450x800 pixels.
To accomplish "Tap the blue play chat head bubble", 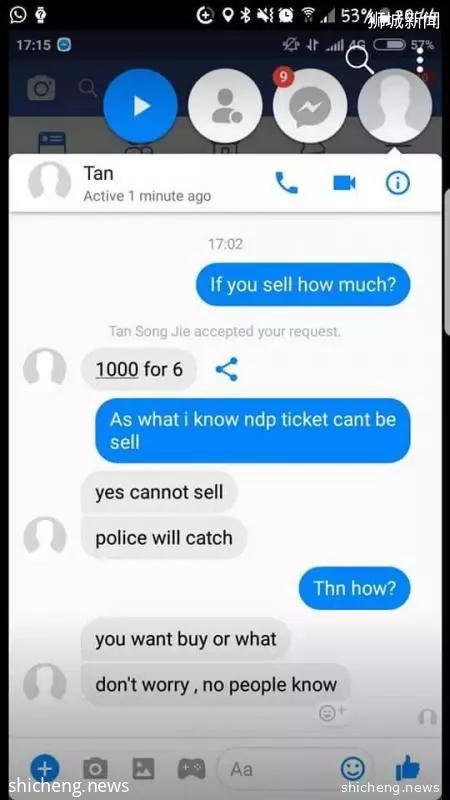I will tap(140, 106).
